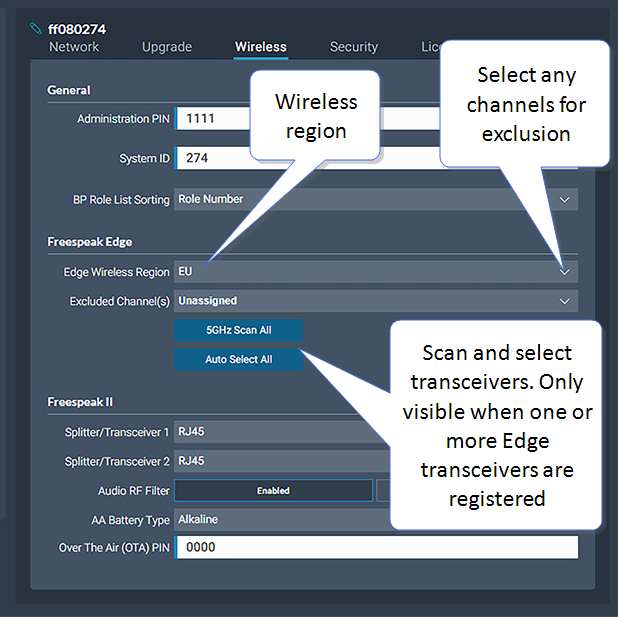Open the BP Role List Sorting dropdown
The width and height of the screenshot is (618, 617).
pyautogui.click(x=376, y=199)
